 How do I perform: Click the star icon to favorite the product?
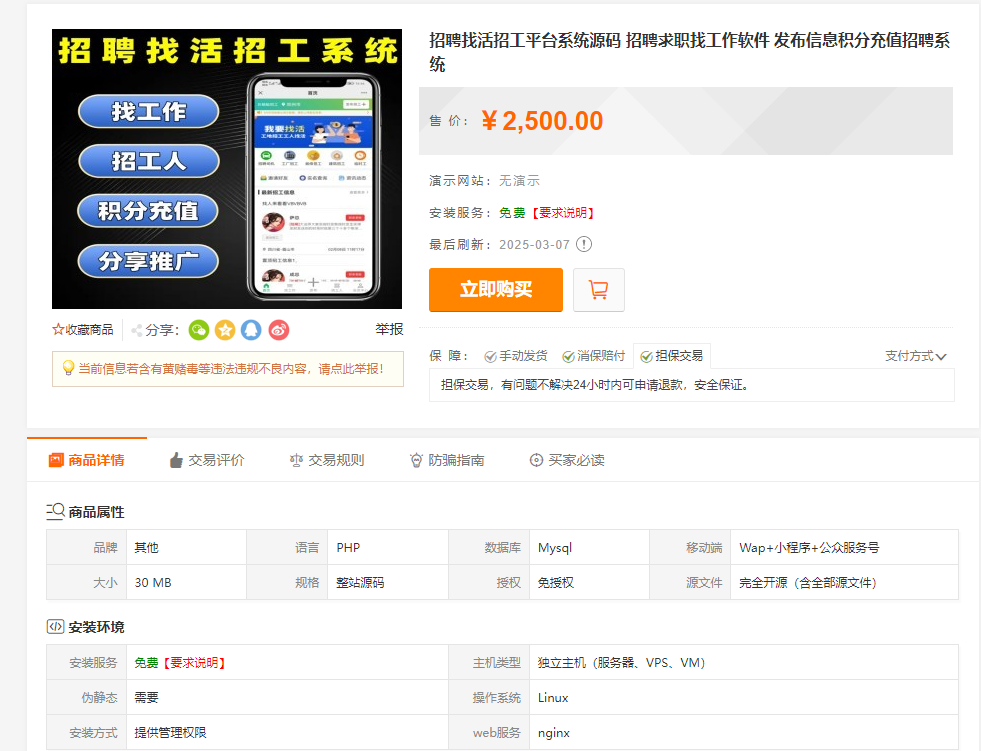point(58,329)
